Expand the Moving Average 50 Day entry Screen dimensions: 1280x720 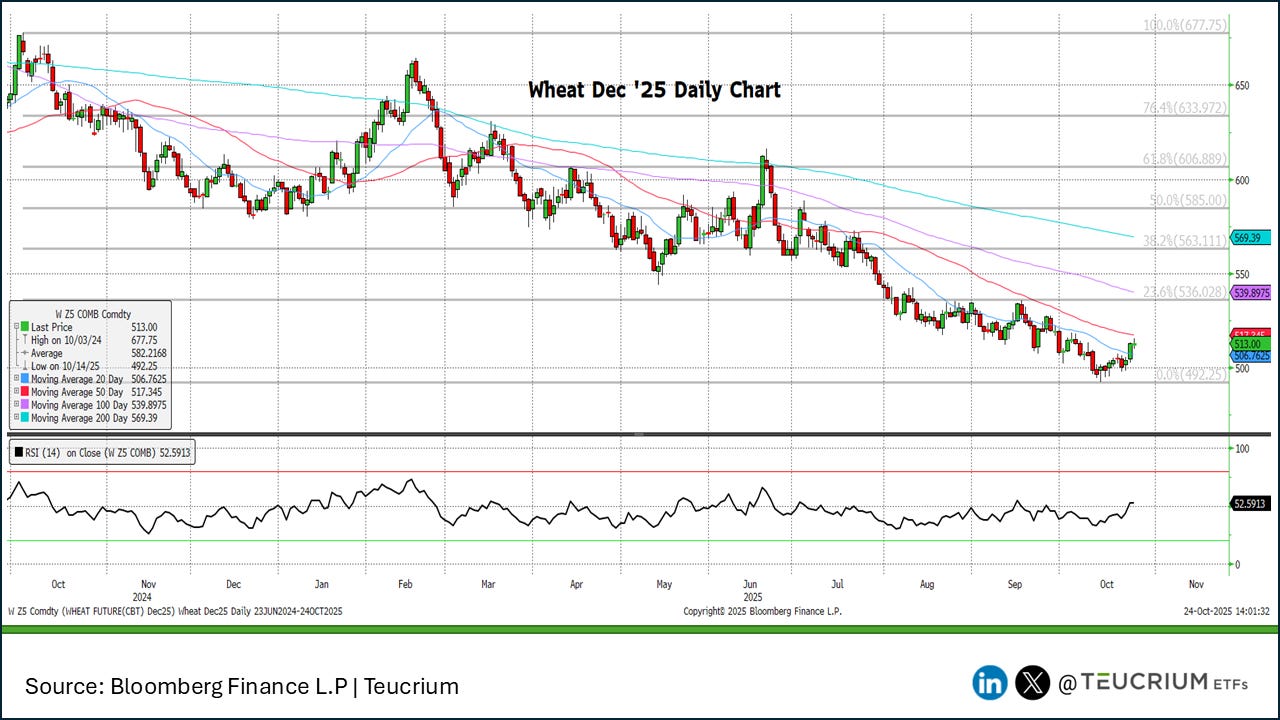14,392
